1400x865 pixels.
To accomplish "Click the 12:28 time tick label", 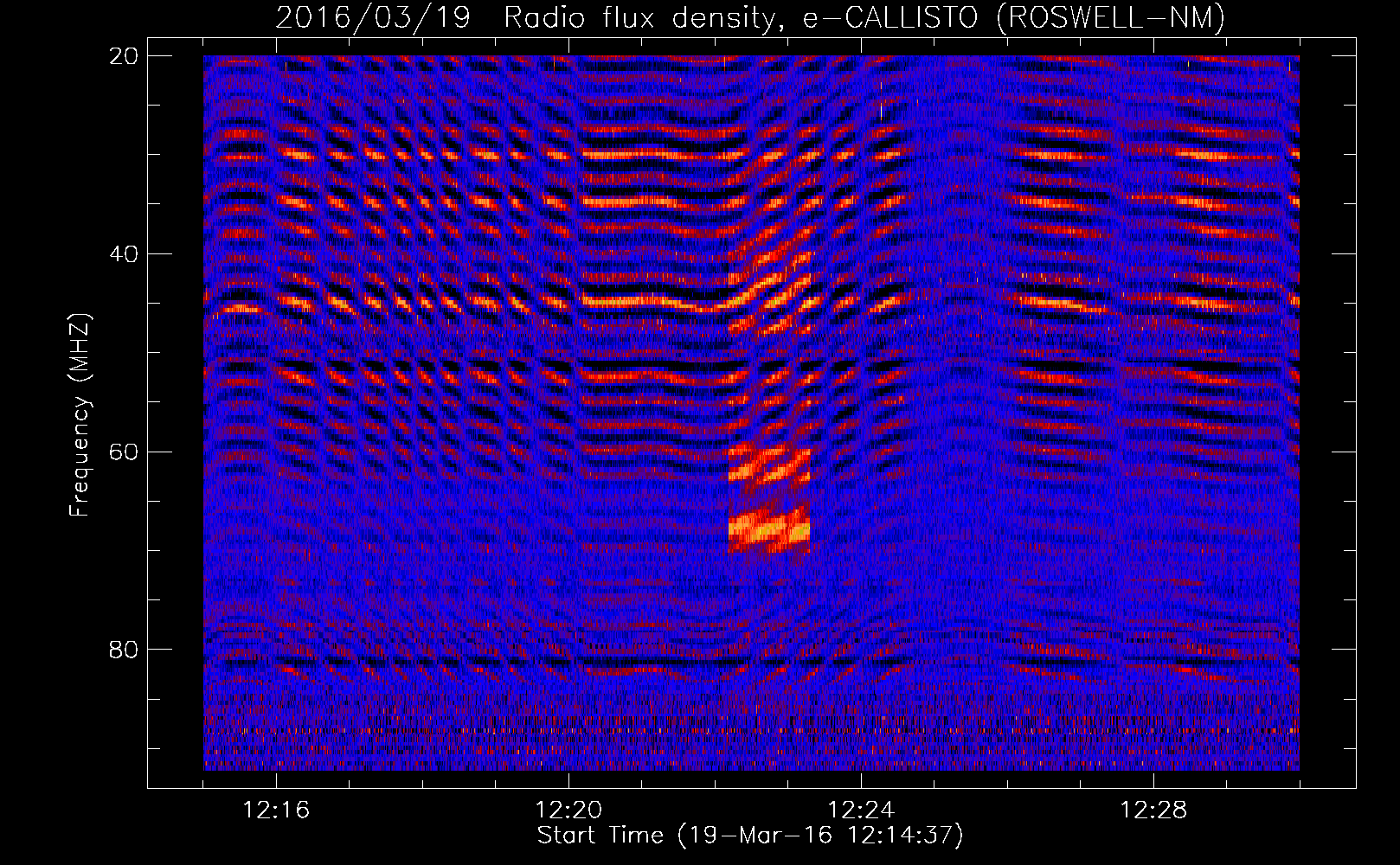I will (x=1153, y=811).
